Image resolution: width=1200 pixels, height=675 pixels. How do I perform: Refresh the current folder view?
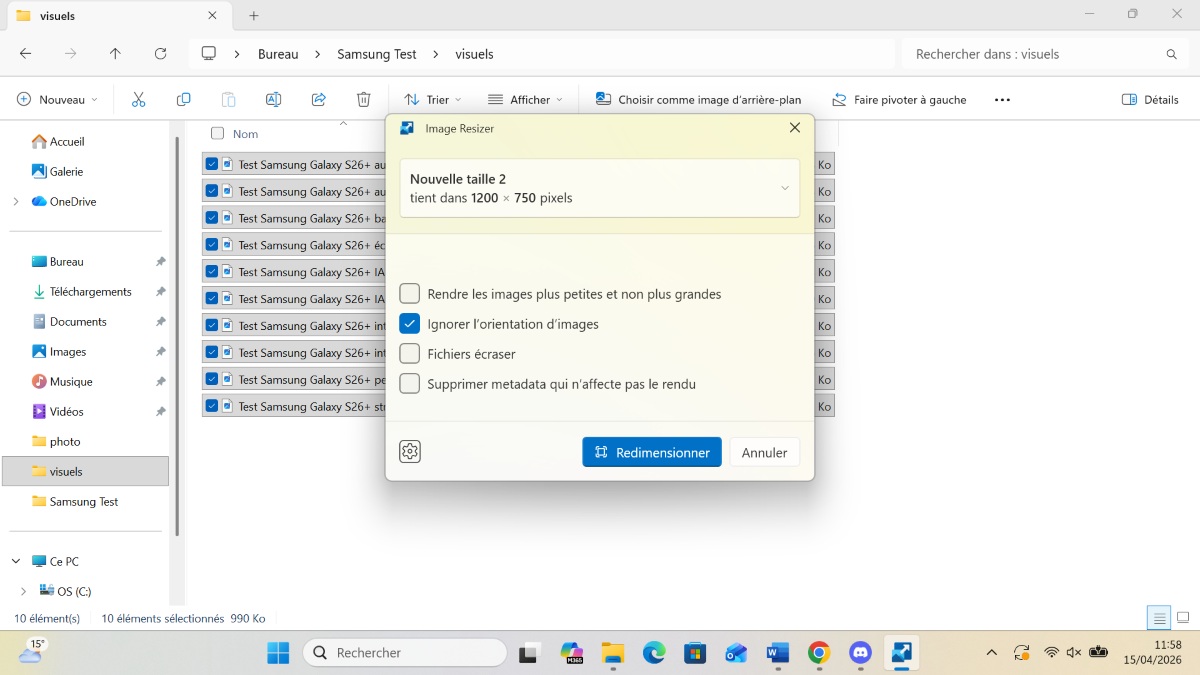[x=160, y=54]
